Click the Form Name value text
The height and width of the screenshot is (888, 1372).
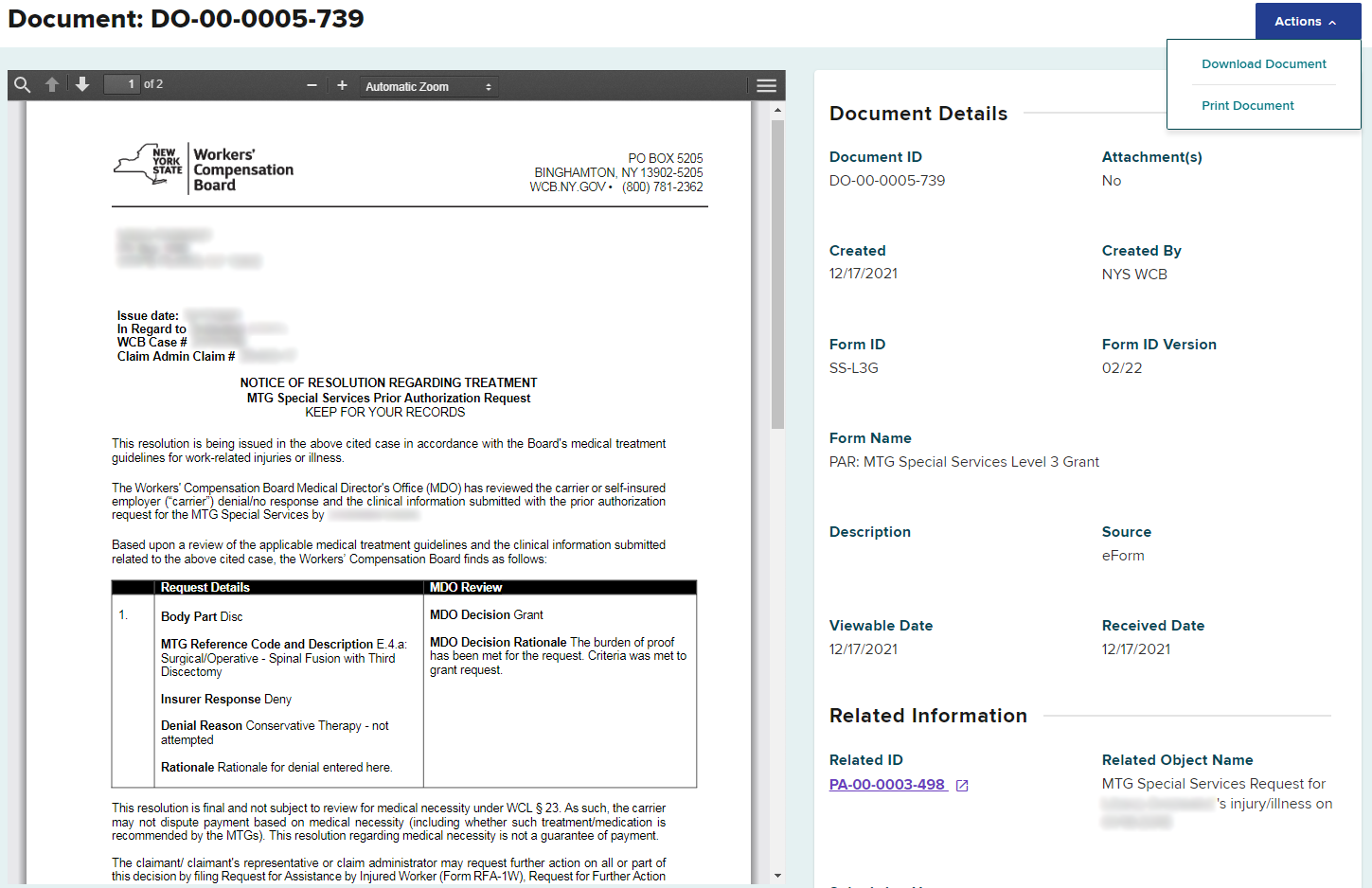coord(964,462)
